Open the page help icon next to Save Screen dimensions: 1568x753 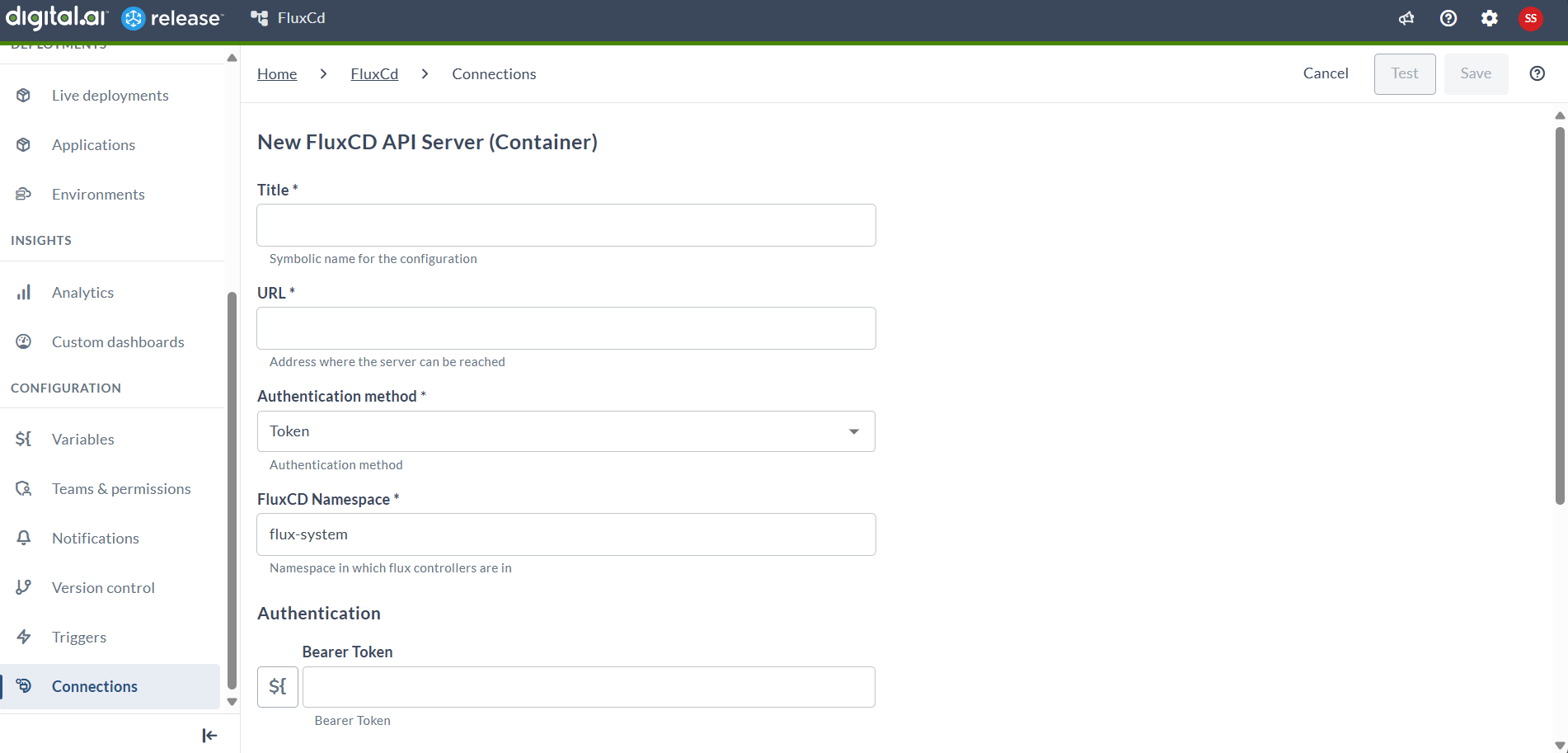pos(1537,73)
